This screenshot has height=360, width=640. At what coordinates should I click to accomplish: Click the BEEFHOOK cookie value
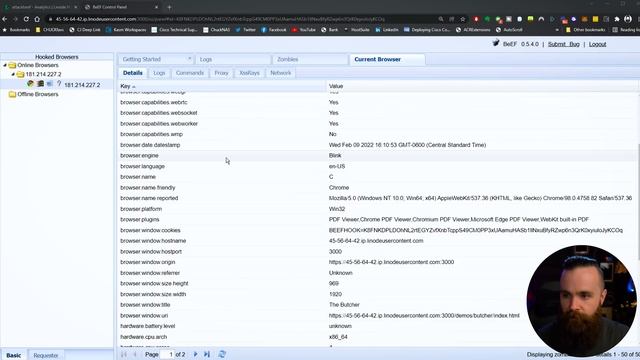coord(476,230)
